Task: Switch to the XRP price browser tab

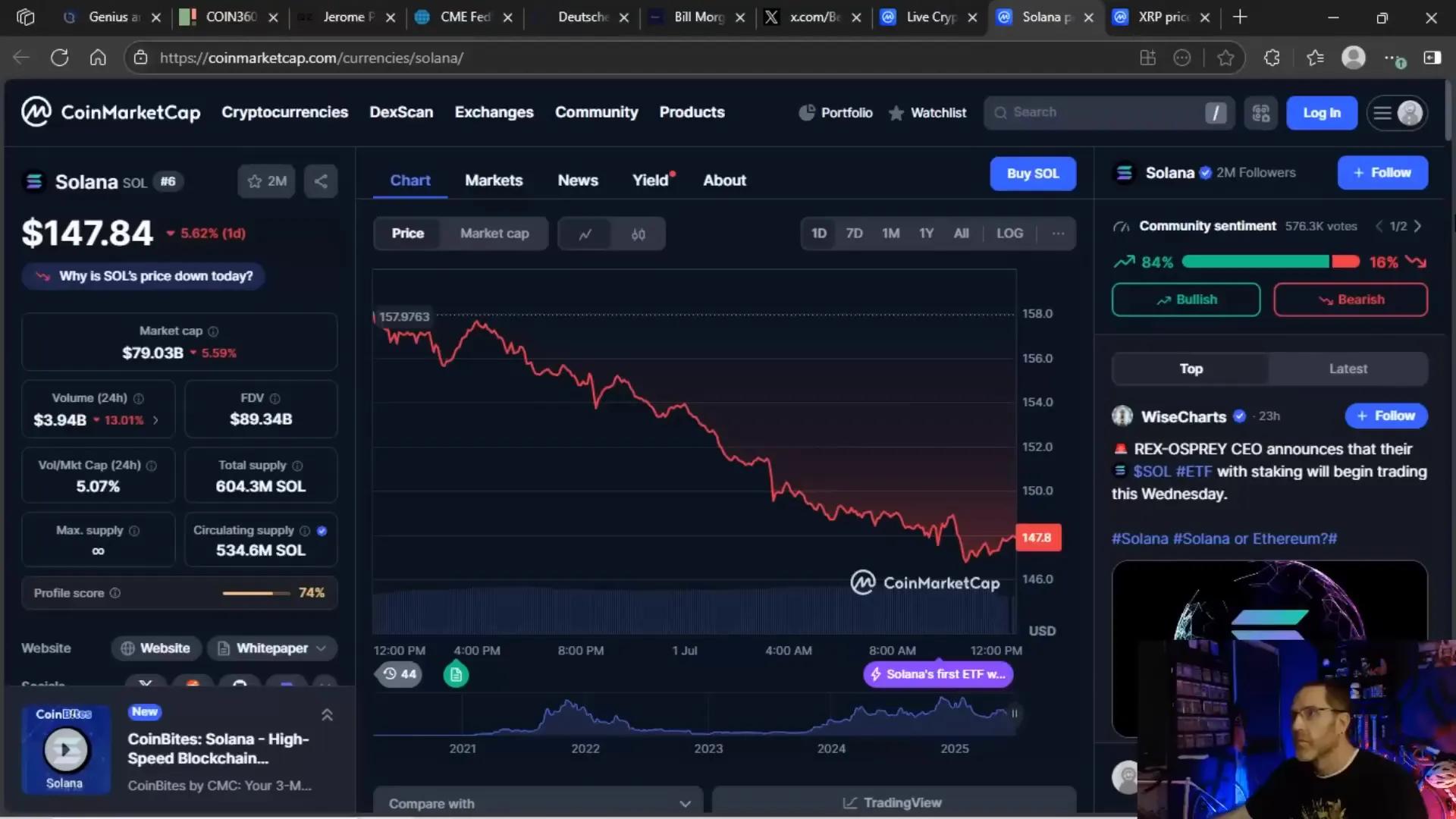Action: (1162, 17)
